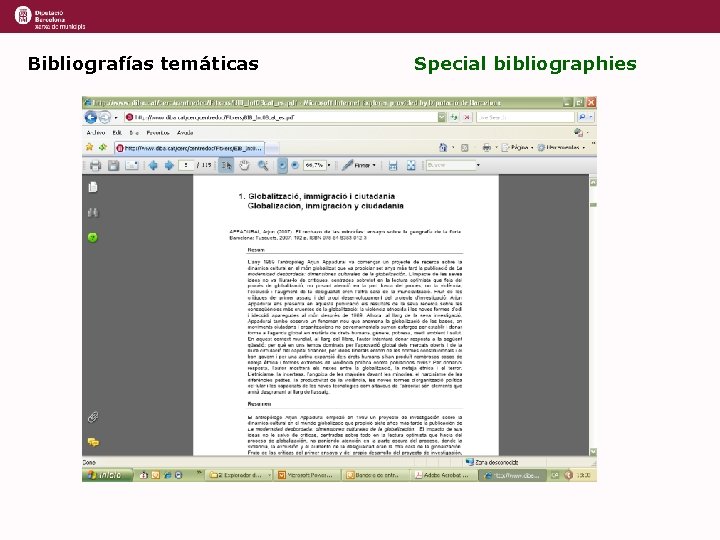720x540 pixels.
Task: Click the address bar URL field
Action: (x=281, y=118)
